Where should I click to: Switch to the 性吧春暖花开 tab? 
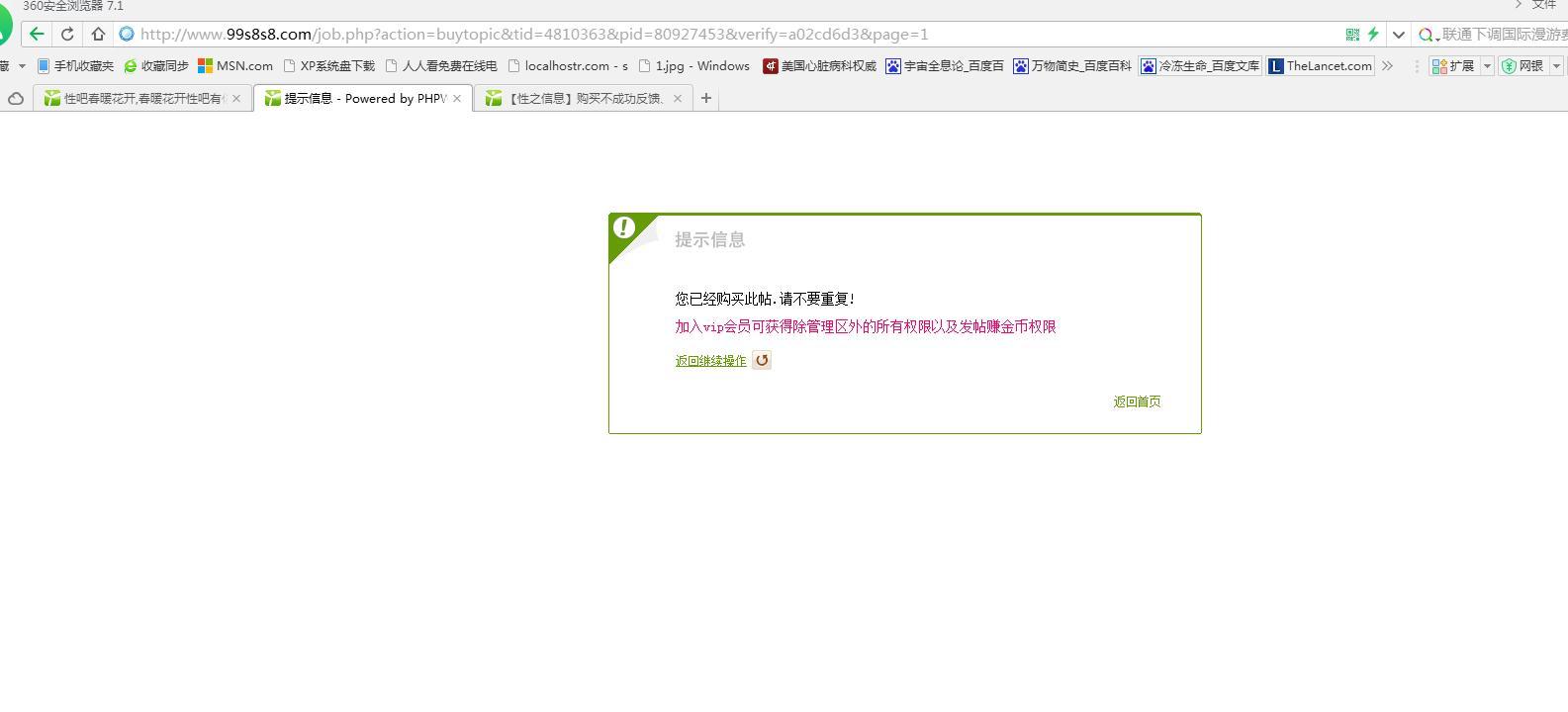click(x=141, y=98)
